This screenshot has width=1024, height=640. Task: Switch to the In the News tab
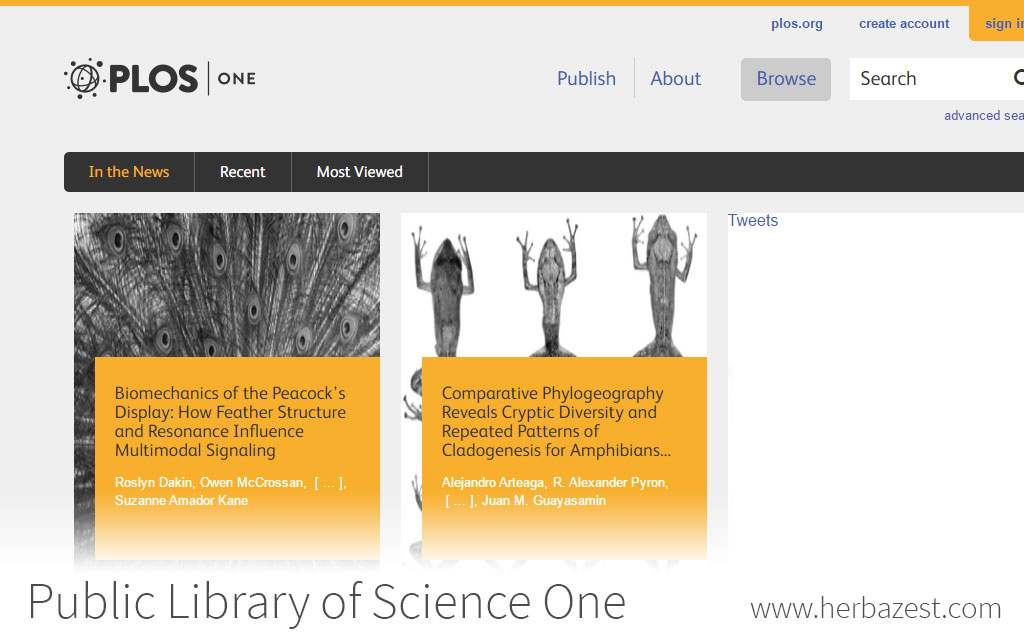[x=129, y=172]
